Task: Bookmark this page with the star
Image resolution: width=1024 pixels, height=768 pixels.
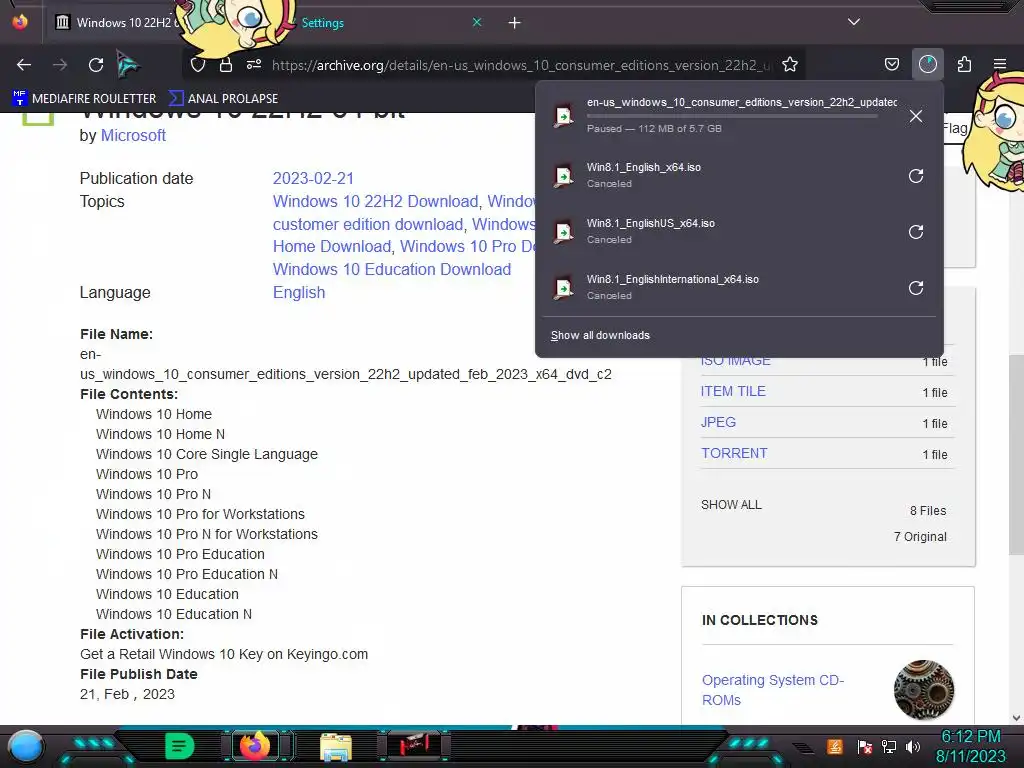Action: pos(790,64)
